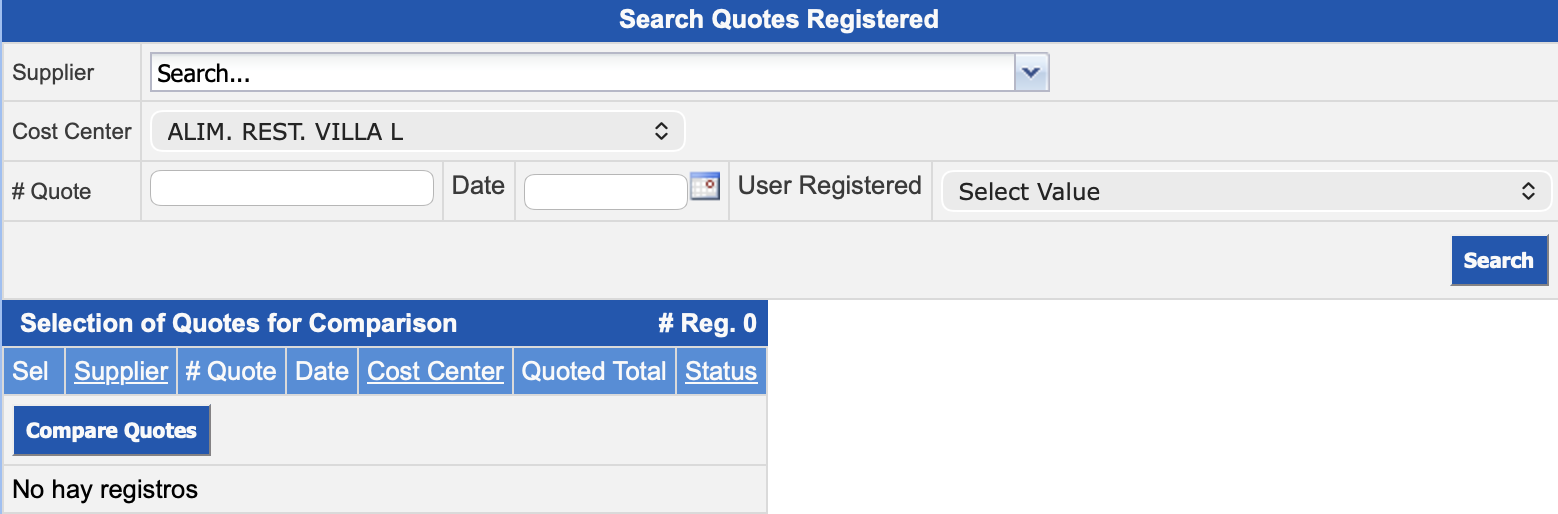
Task: Click the # Reg. 0 record counter
Action: point(707,323)
